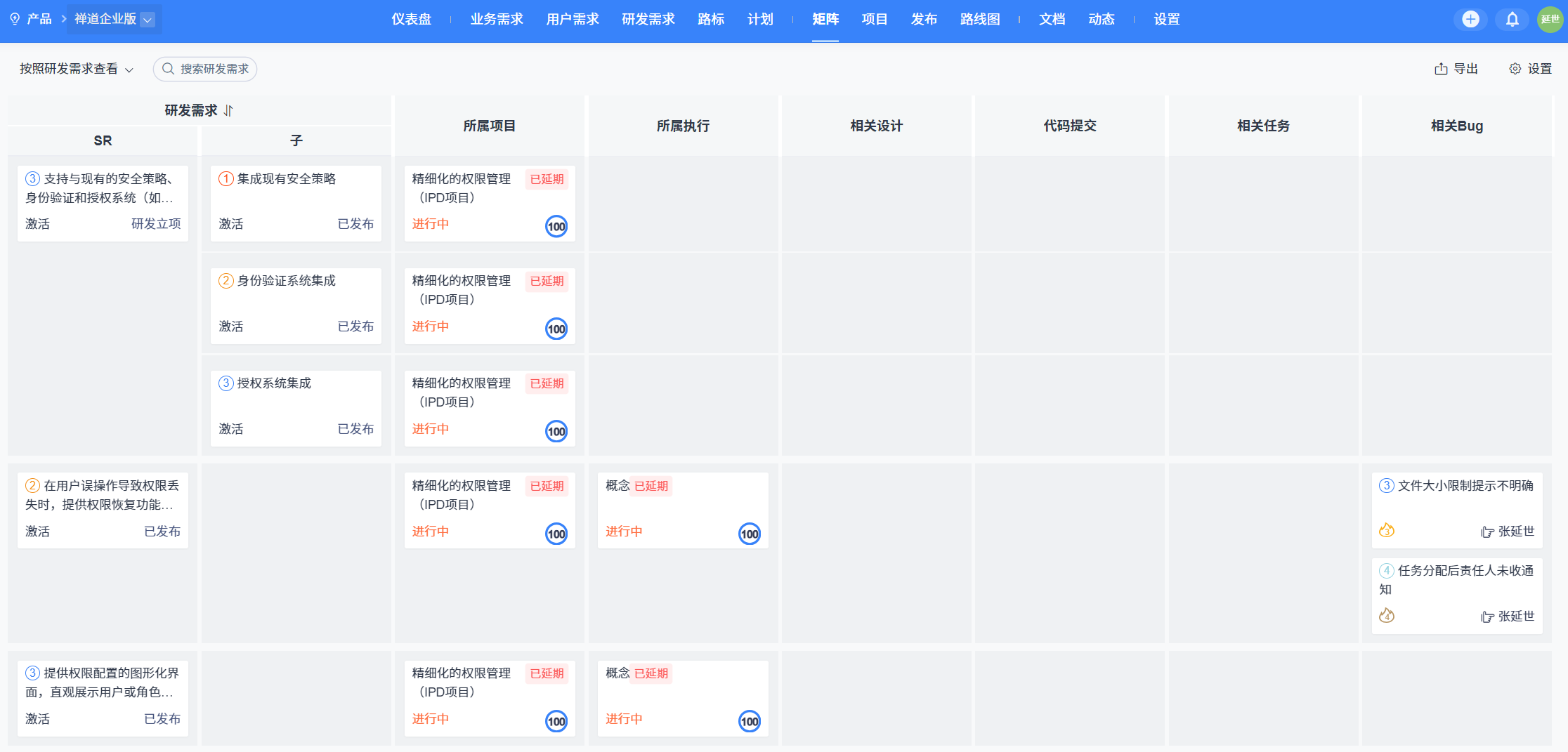Click the 研发立项 stage text
Screen dimensions: 1568x752
coord(156,224)
